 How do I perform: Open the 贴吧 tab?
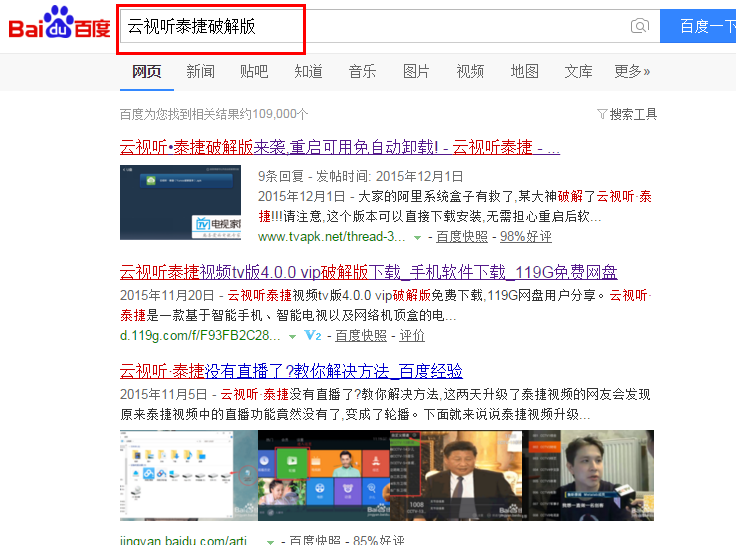tap(254, 71)
